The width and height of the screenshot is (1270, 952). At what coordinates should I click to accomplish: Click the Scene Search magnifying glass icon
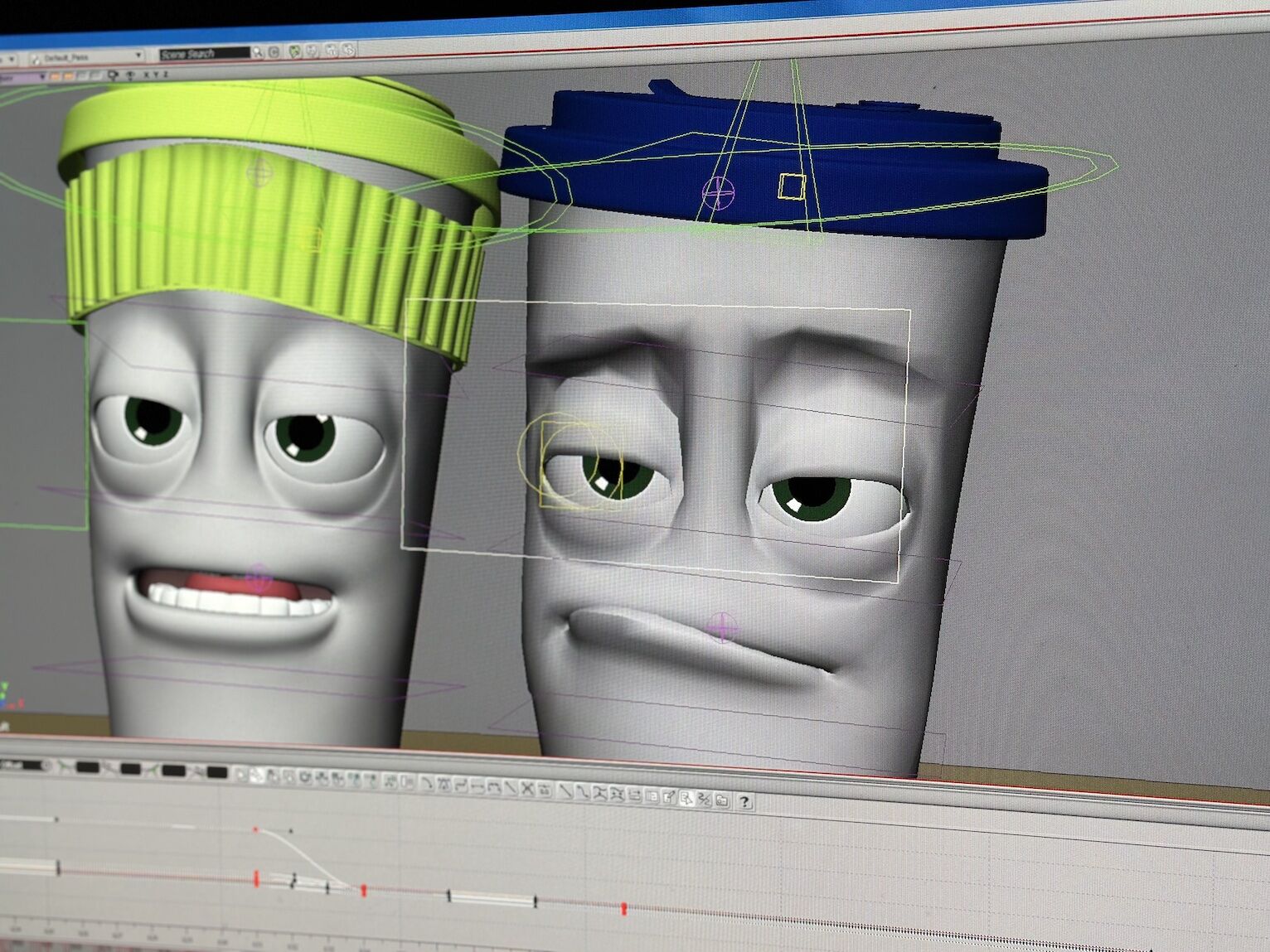point(257,51)
